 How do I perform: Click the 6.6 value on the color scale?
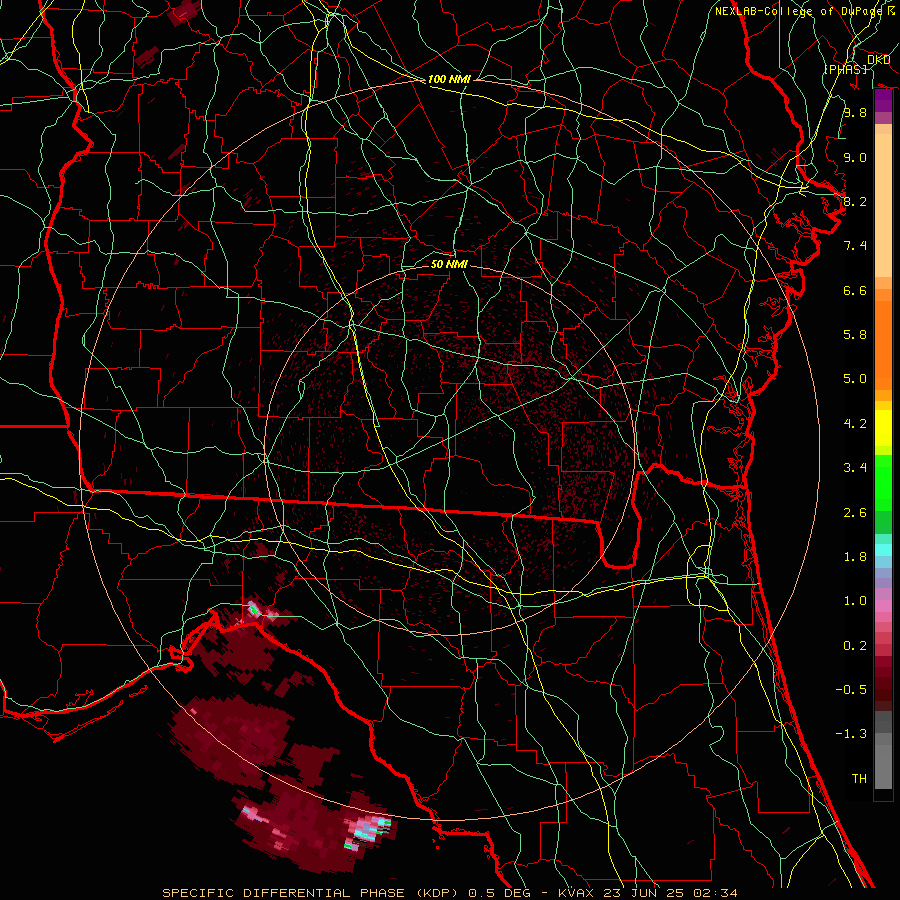855,290
